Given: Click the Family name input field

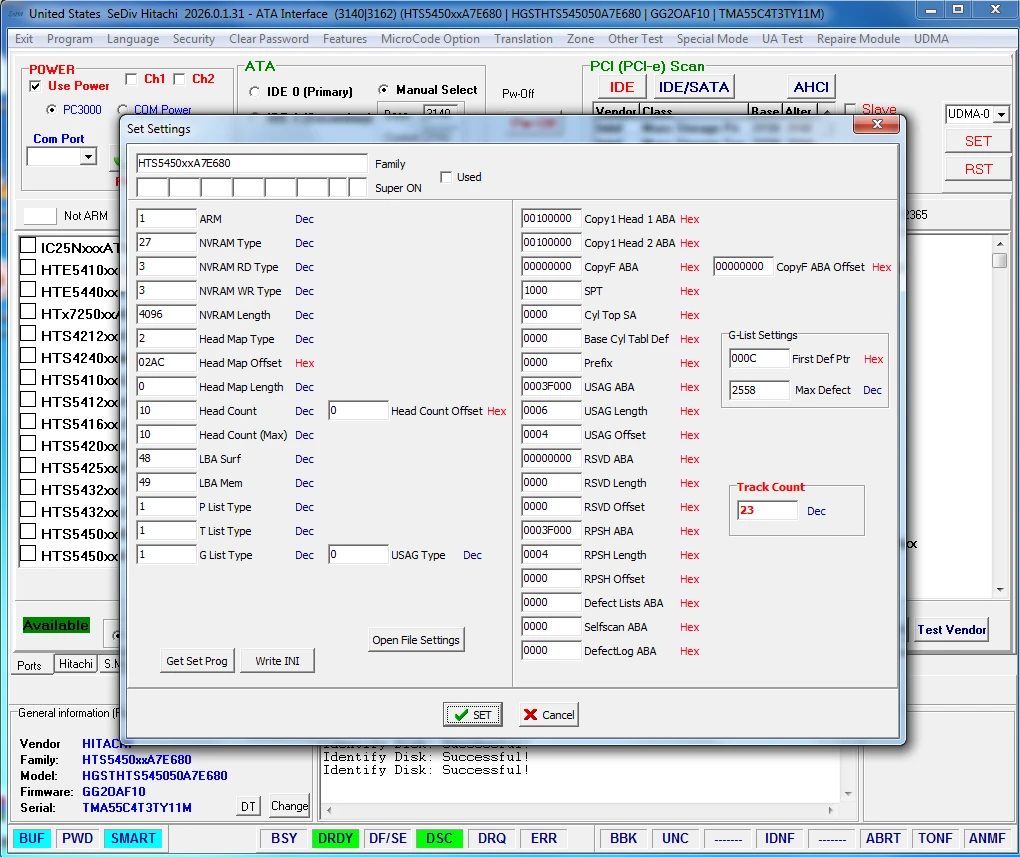Looking at the screenshot, I should 252,163.
